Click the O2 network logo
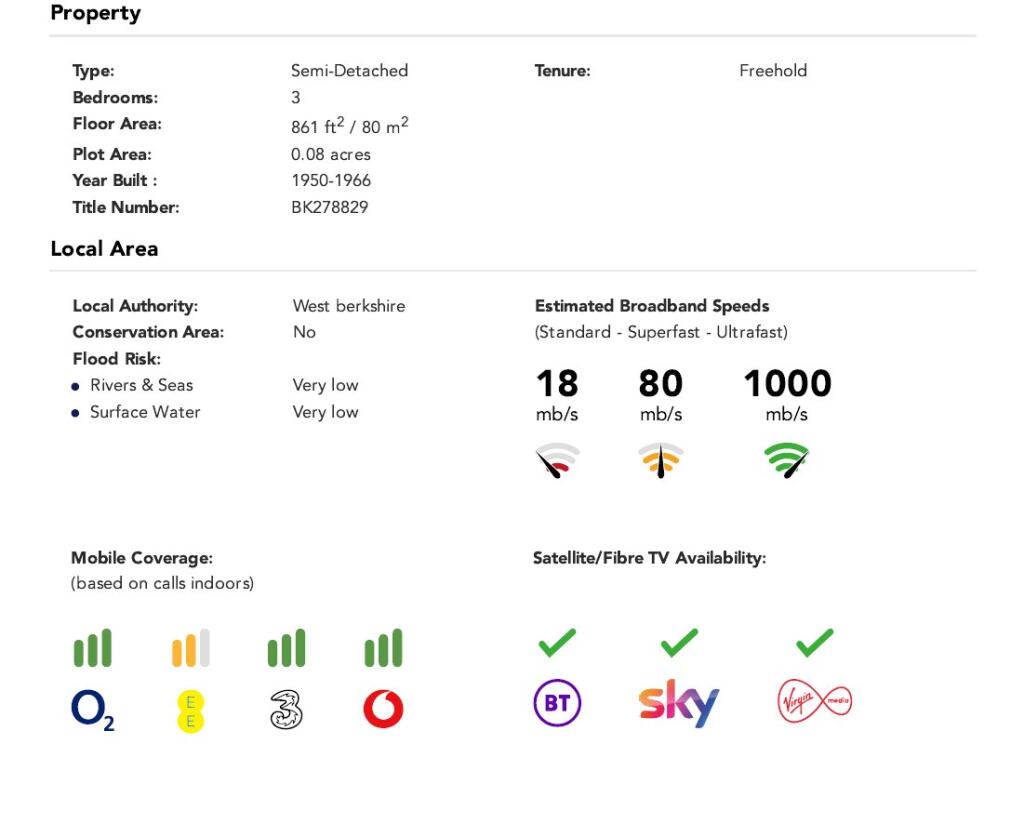Image resolution: width=1024 pixels, height=824 pixels. (92, 710)
